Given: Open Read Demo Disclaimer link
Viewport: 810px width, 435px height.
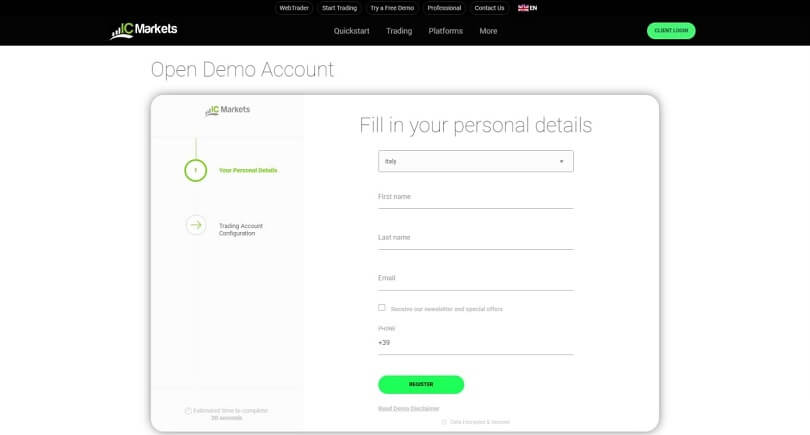Looking at the screenshot, I should 409,409.
